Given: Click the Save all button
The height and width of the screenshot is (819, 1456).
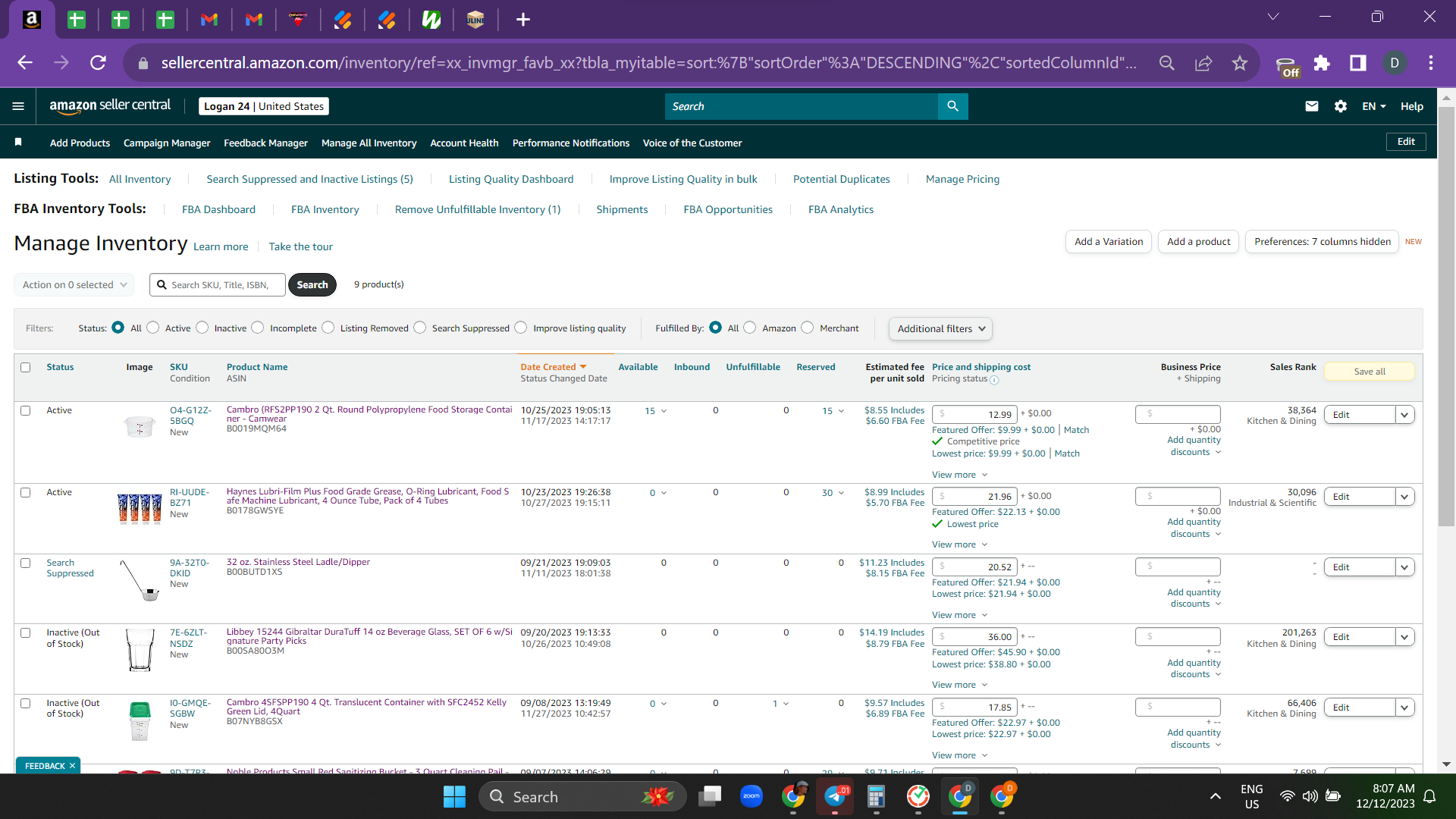Looking at the screenshot, I should point(1370,372).
